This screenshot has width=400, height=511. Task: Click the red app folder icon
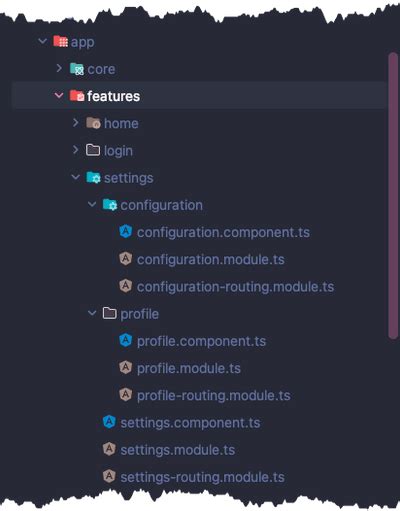(60, 41)
